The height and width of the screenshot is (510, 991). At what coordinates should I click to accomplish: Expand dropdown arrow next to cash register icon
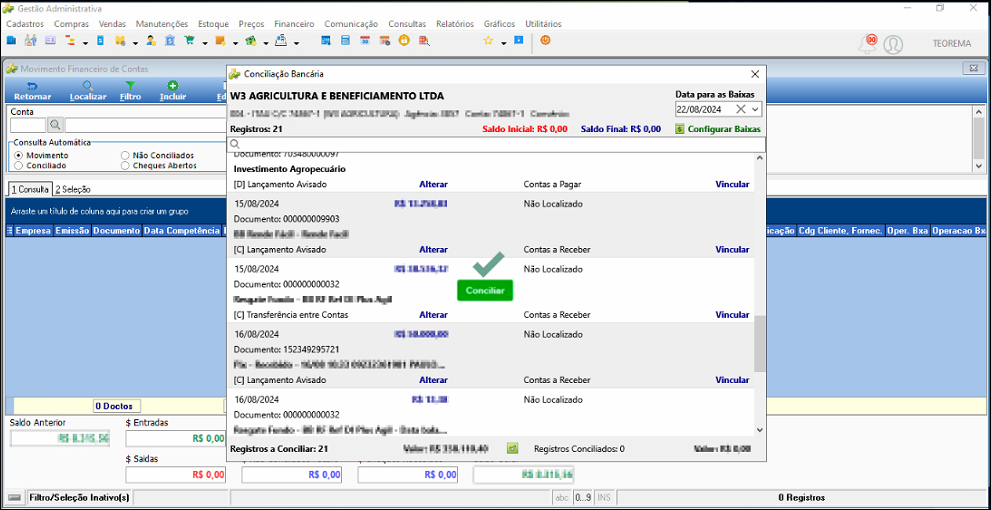point(296,43)
